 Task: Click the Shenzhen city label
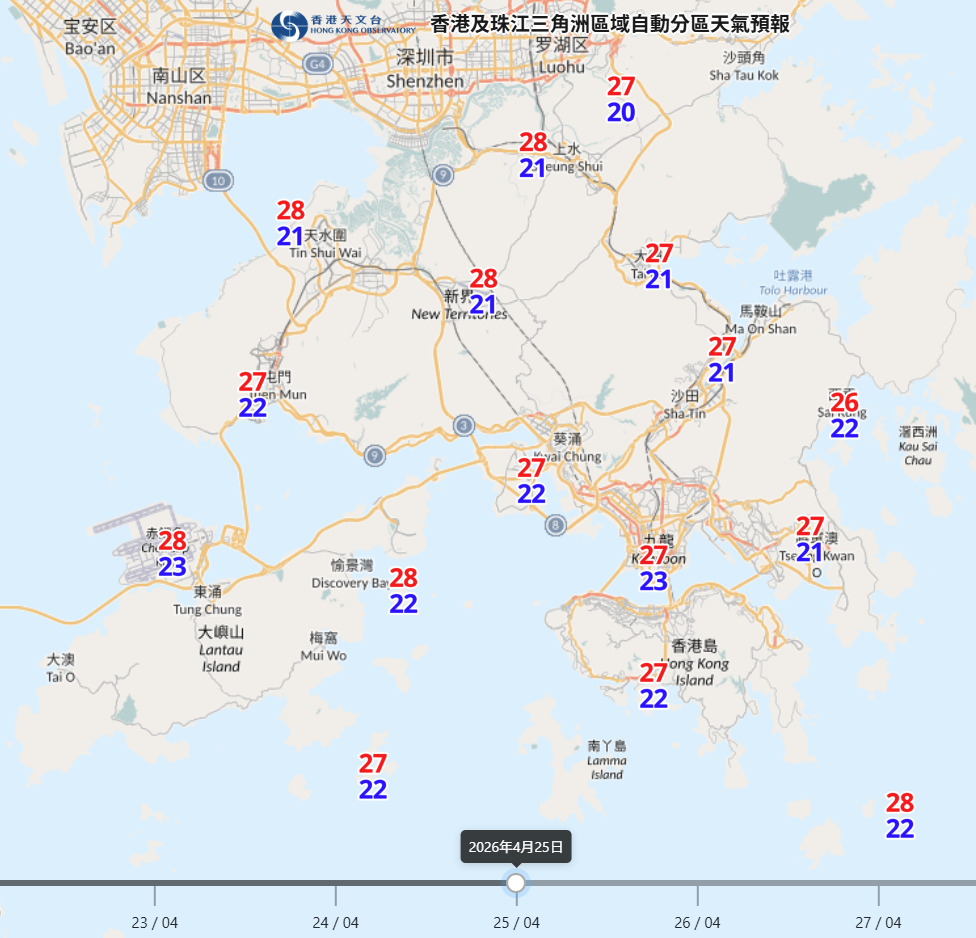(425, 69)
